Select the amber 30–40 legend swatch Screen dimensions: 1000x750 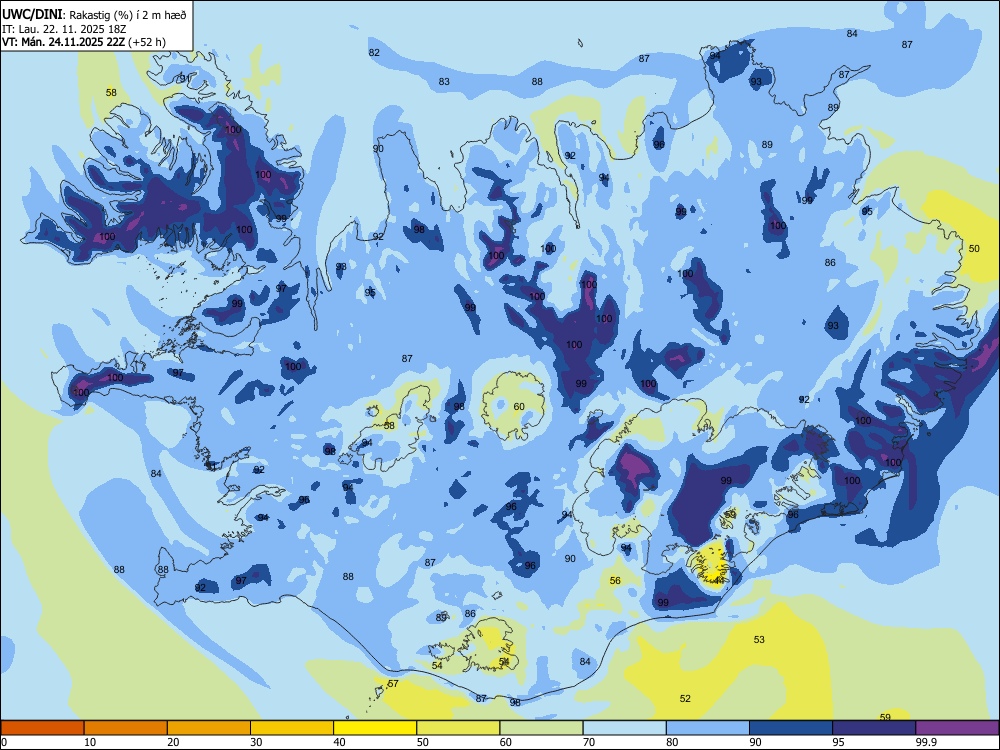[292, 728]
